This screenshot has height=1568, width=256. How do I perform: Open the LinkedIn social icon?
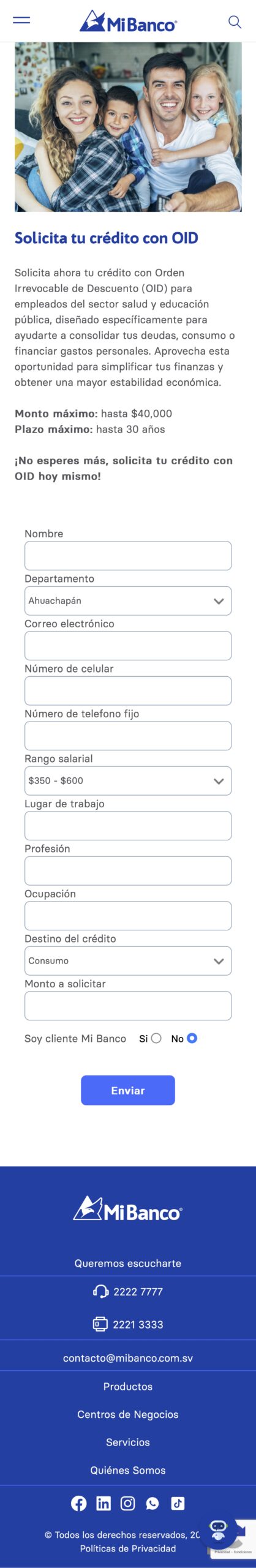104,1503
